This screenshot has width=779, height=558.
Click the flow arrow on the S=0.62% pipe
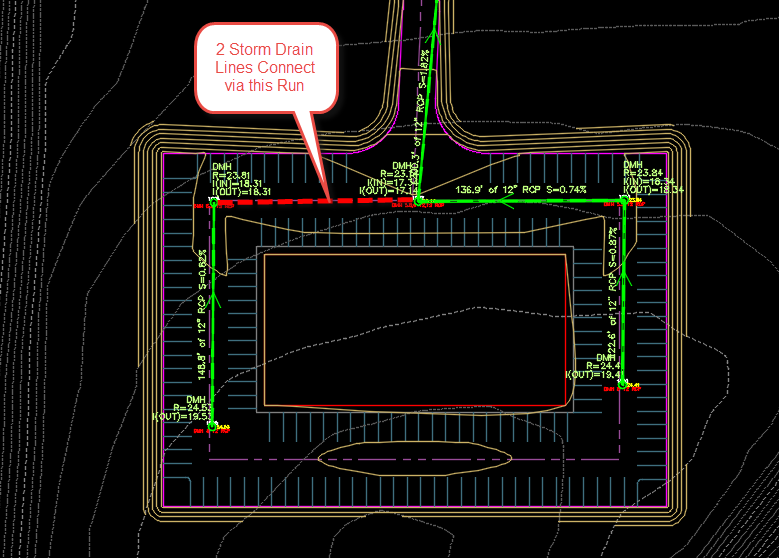point(214,299)
